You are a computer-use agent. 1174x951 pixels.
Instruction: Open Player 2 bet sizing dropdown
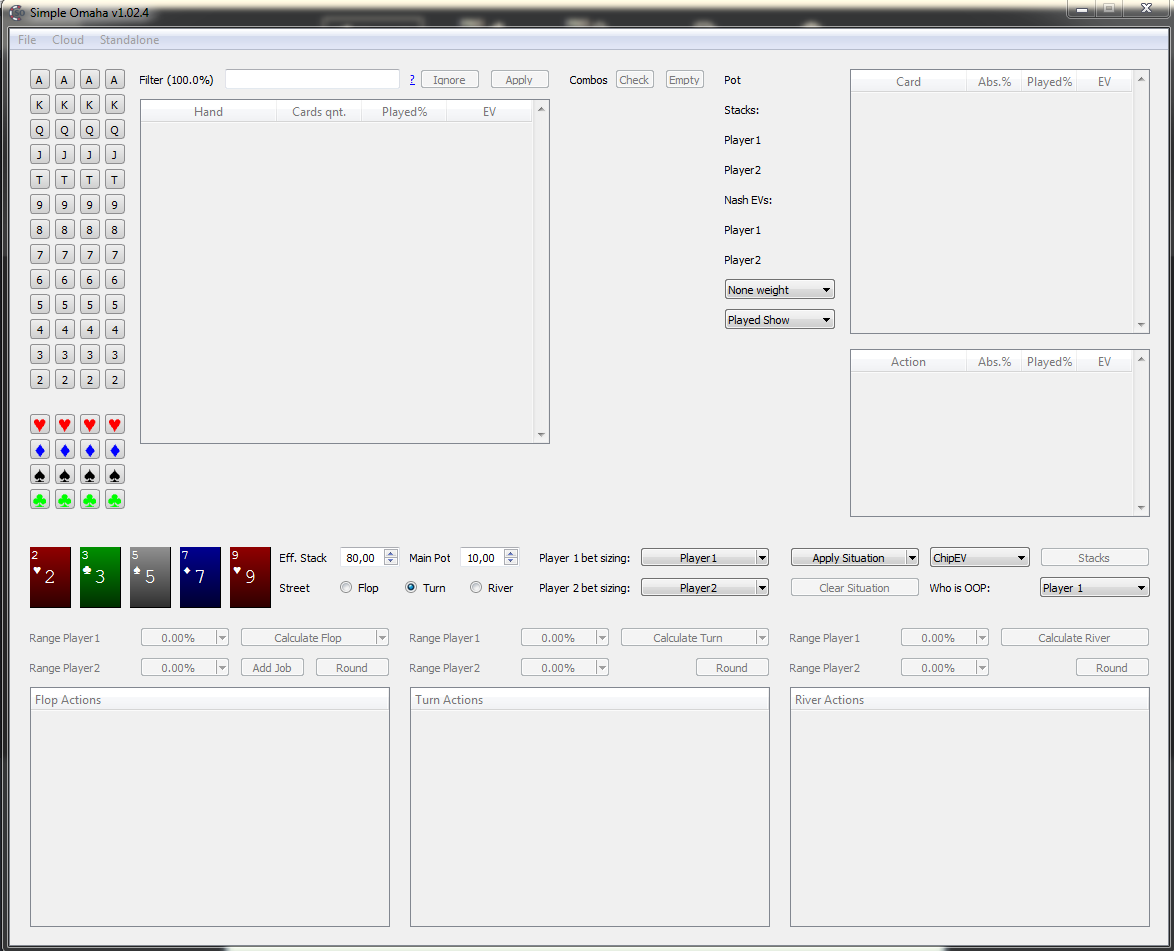[705, 588]
